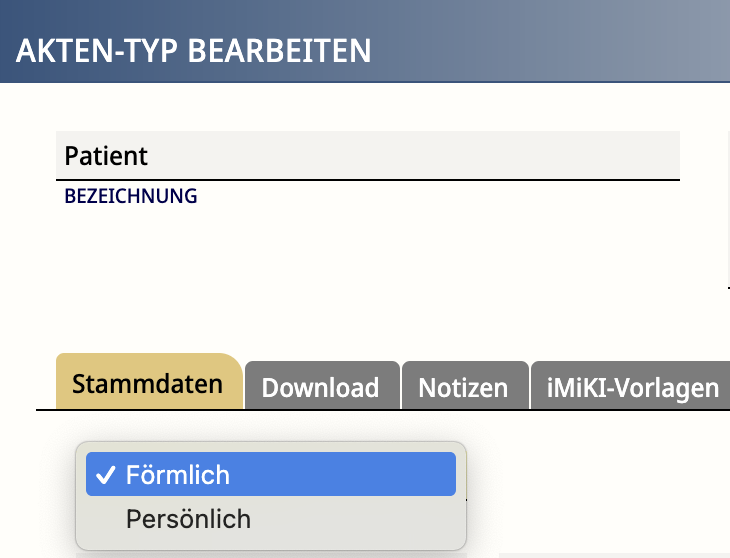Go to the Notizen tab
Viewport: 730px width, 558px height.
[463, 387]
